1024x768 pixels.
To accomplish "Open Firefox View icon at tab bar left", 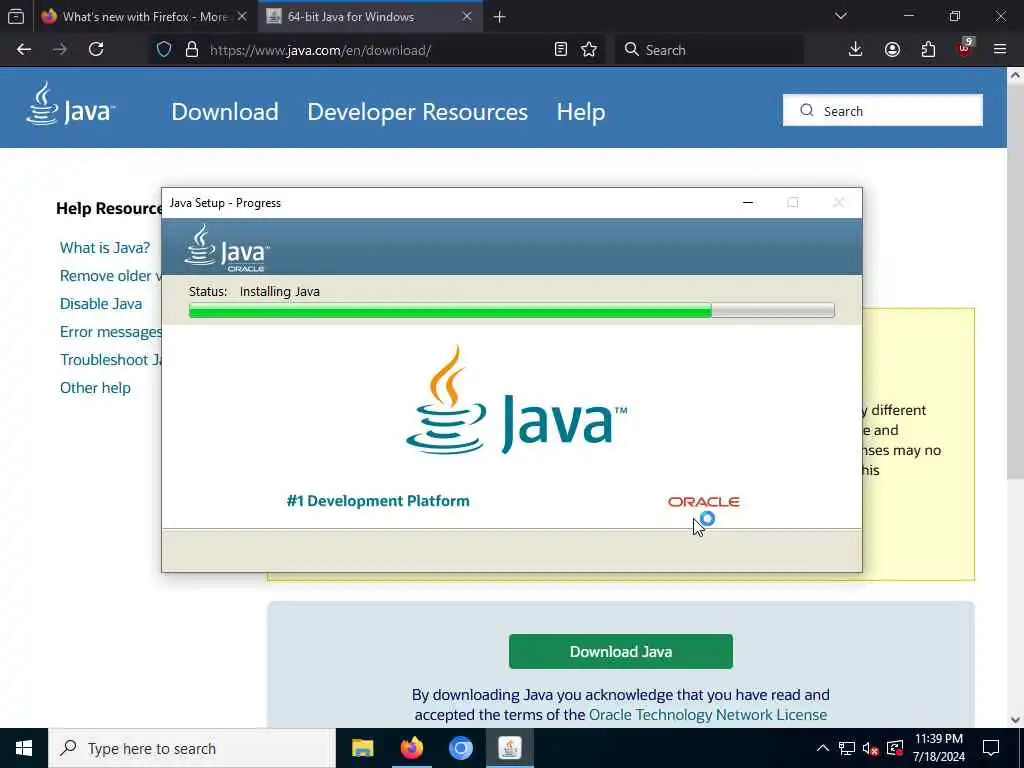I will click(x=16, y=16).
